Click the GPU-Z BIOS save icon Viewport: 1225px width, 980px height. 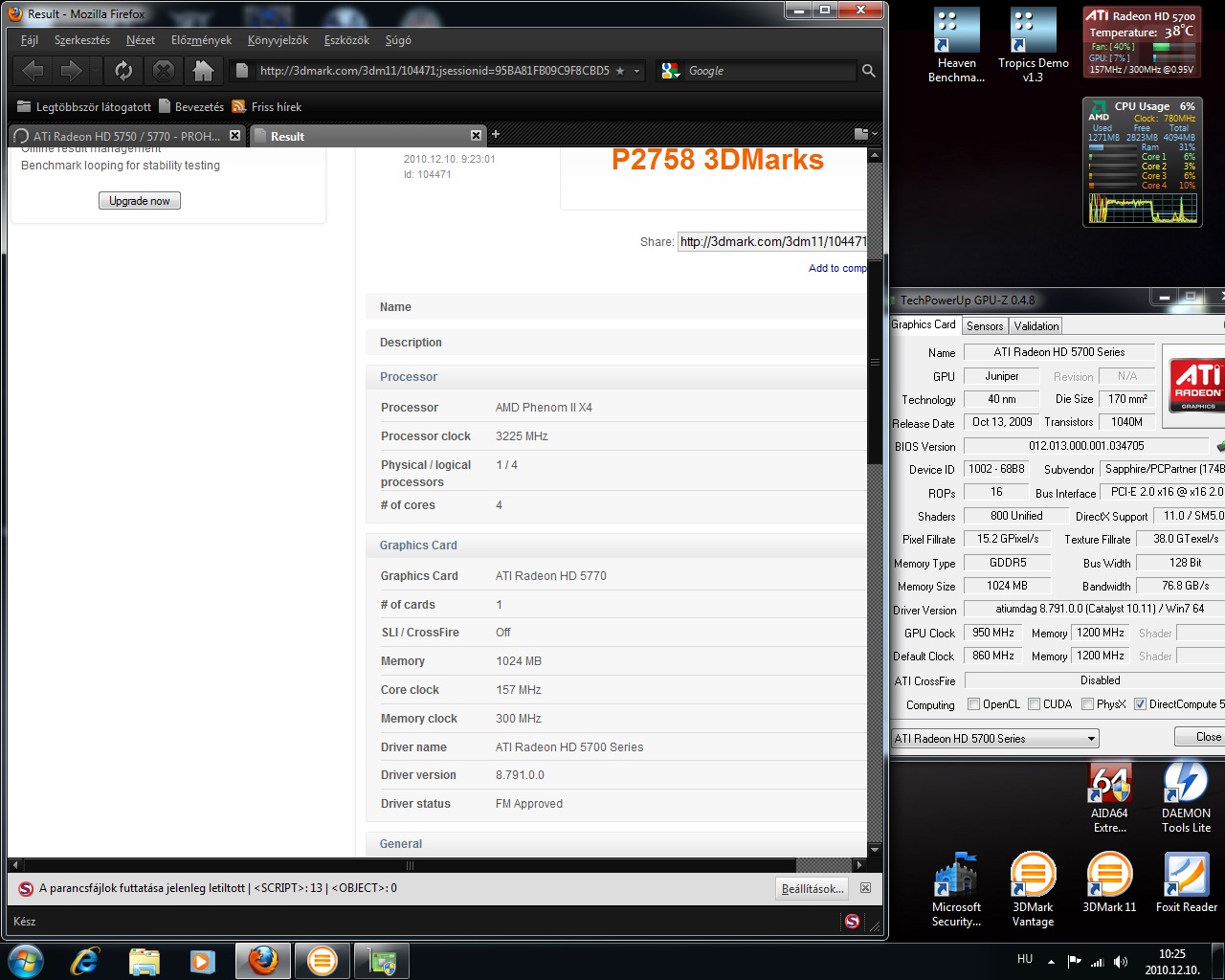(1220, 446)
